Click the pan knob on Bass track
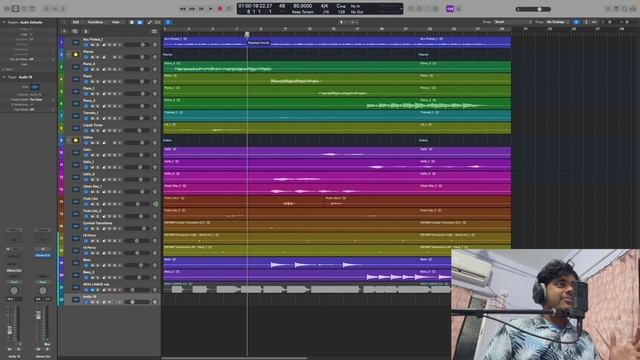Screen dimensions: 640x360 pos(155,265)
